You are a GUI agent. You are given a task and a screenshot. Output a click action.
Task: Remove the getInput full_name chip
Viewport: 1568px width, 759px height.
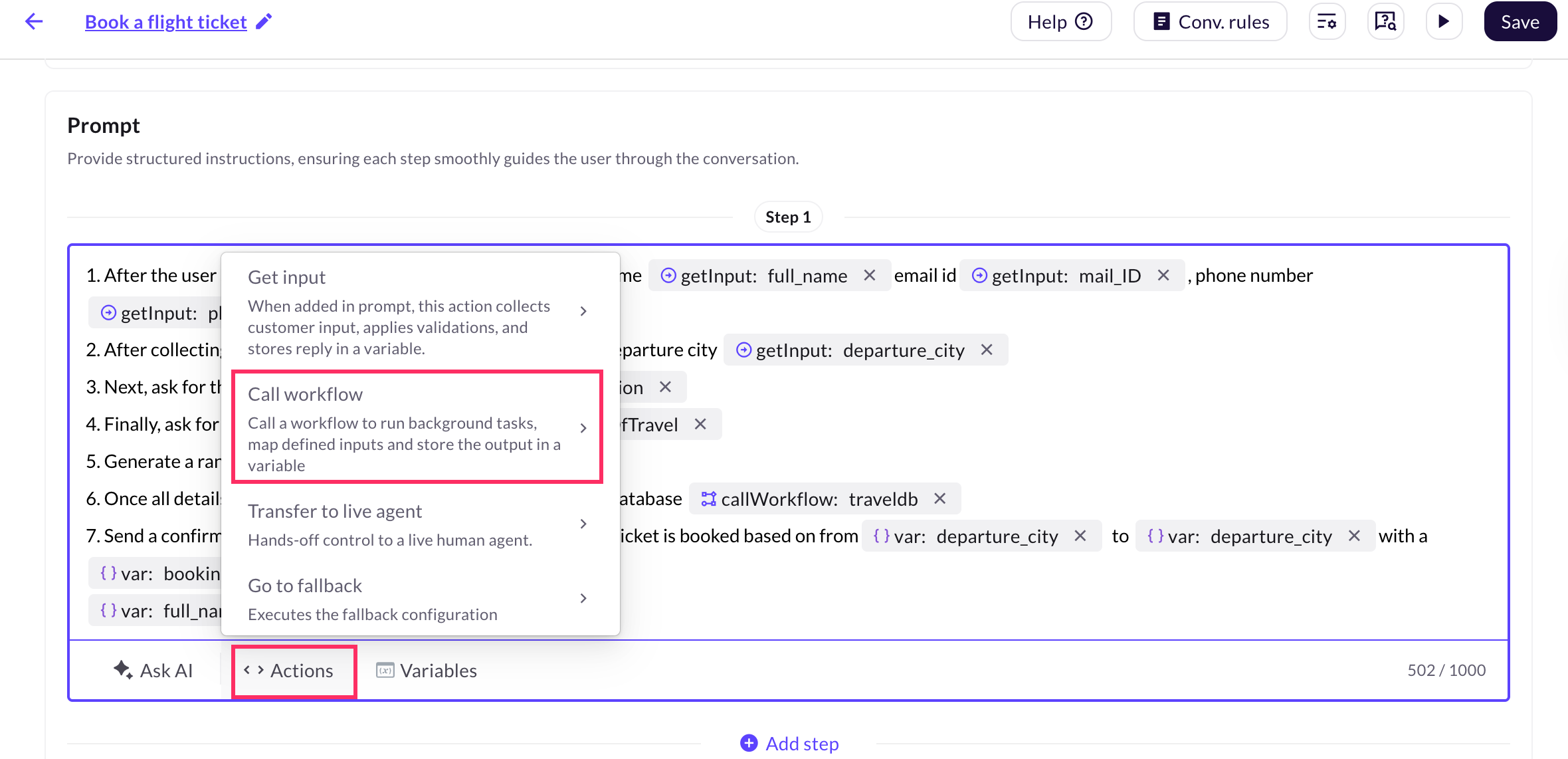point(869,275)
